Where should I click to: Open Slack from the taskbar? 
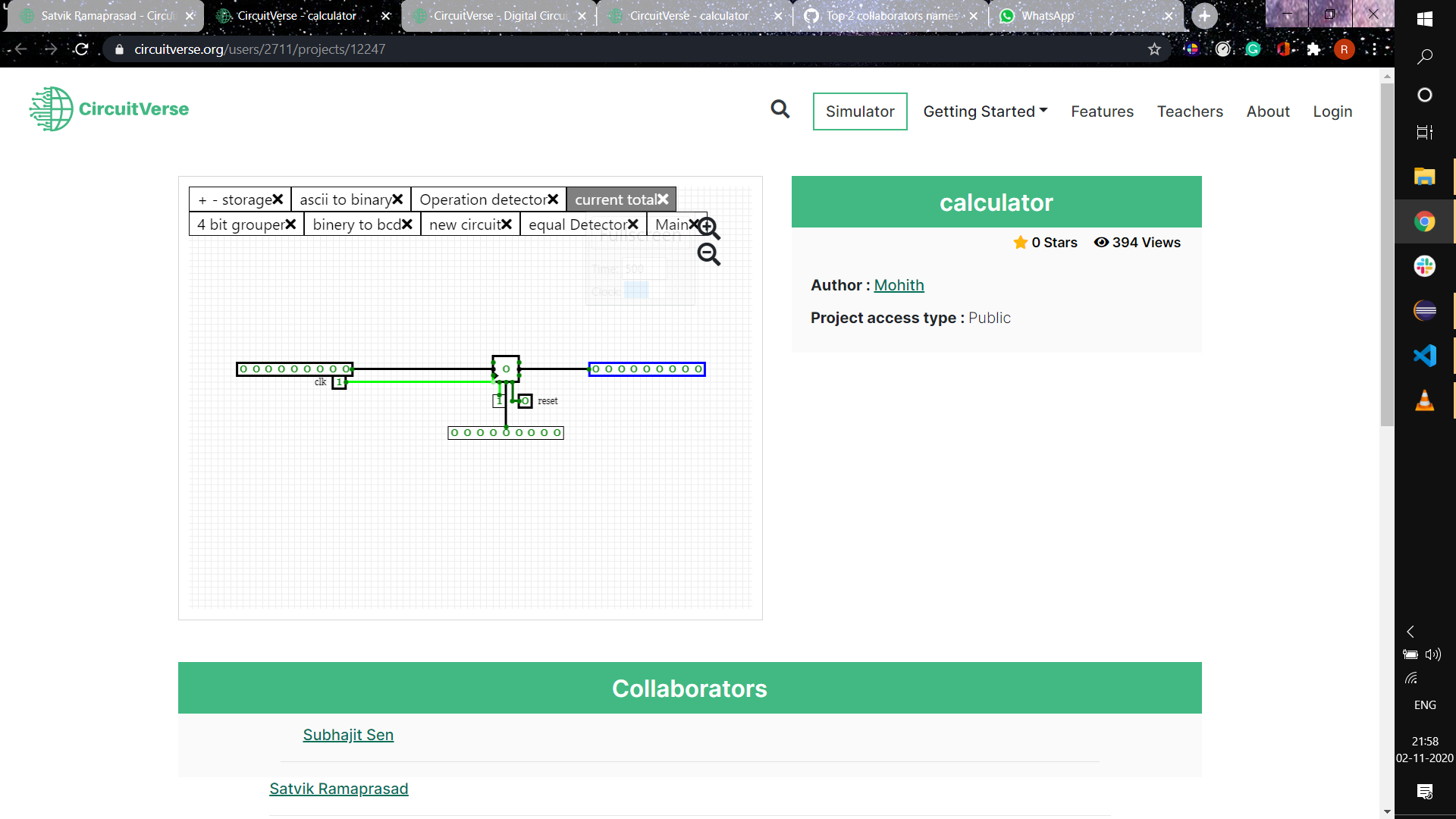pyautogui.click(x=1424, y=266)
